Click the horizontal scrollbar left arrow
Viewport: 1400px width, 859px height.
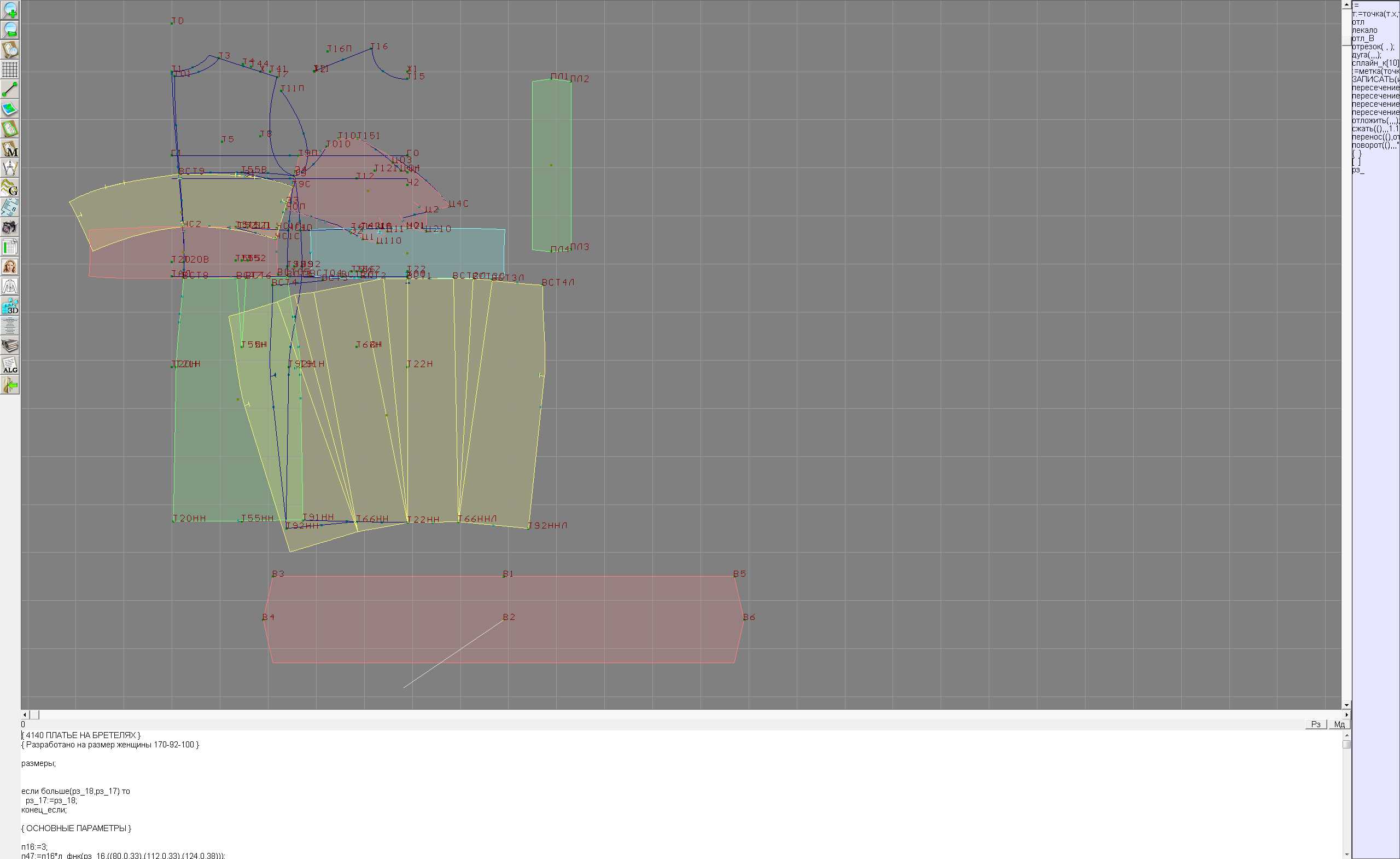[x=25, y=715]
